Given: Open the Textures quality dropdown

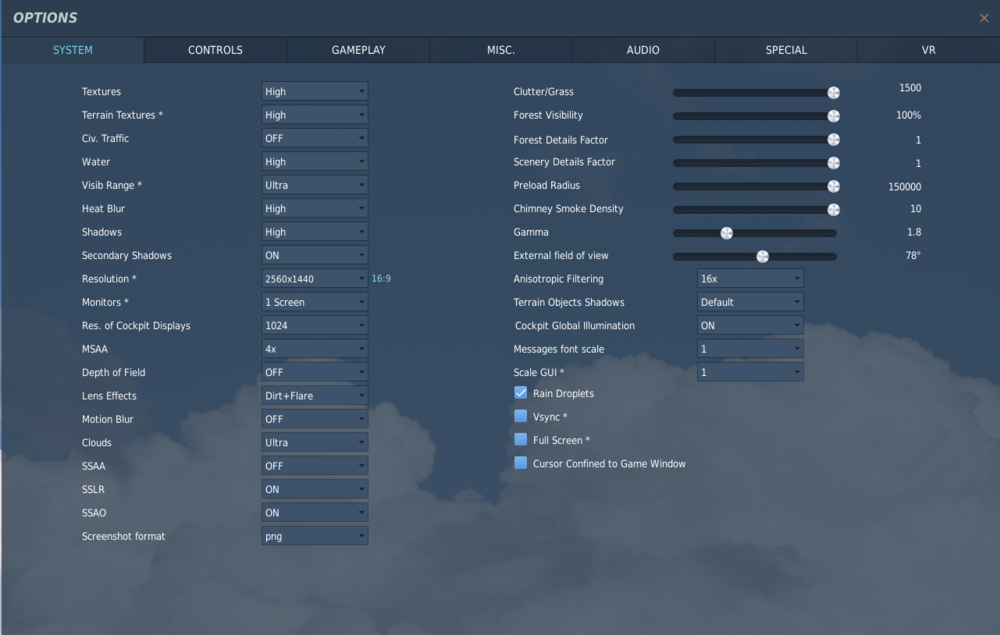Looking at the screenshot, I should coord(314,91).
